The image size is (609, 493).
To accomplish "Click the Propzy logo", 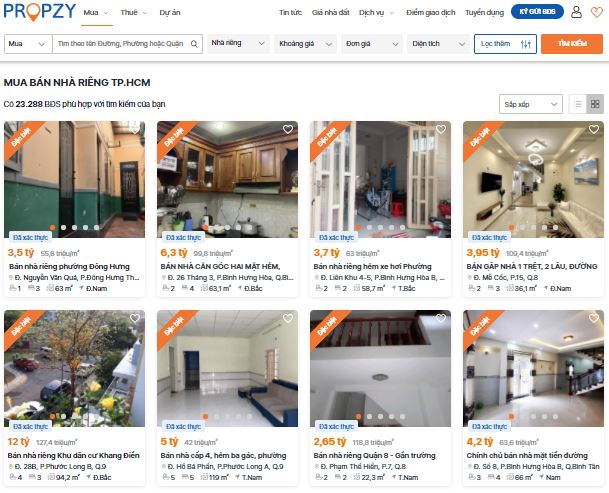I will tap(39, 12).
